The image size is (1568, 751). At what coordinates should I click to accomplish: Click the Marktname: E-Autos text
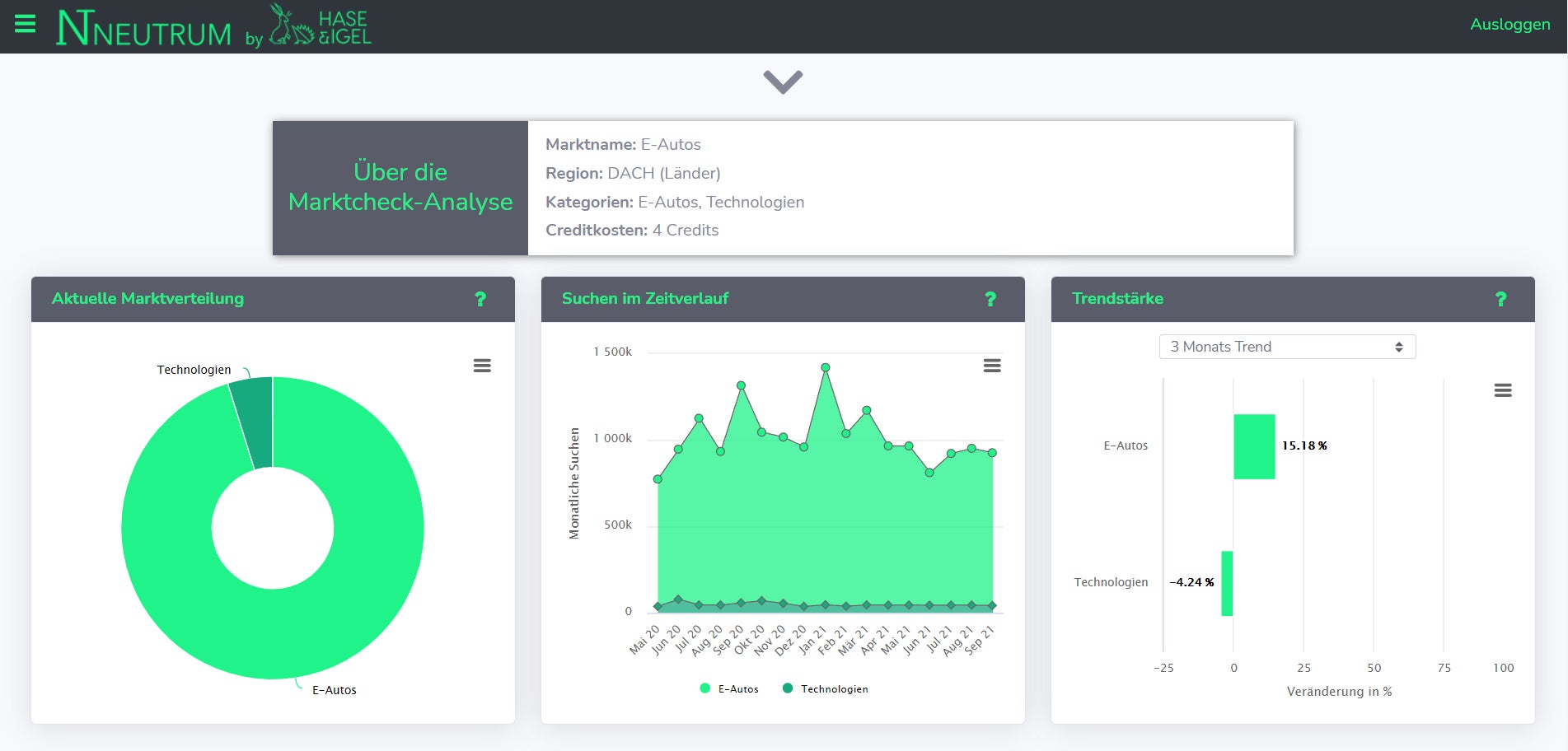click(623, 144)
